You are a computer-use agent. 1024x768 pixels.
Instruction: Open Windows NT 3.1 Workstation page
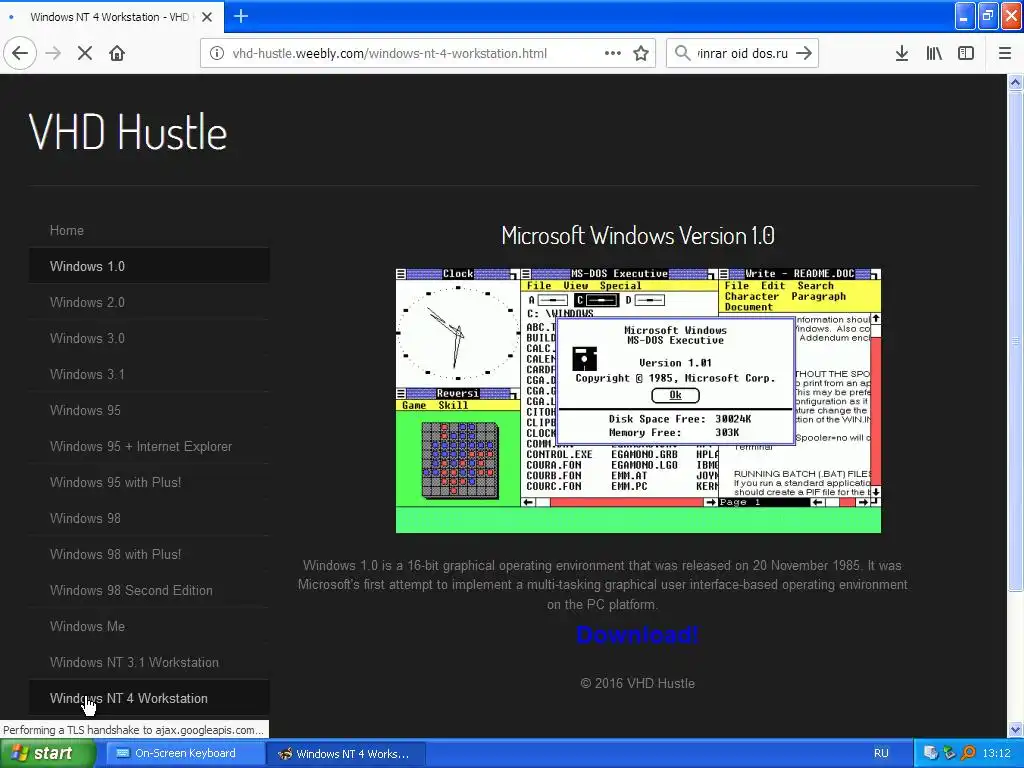(149, 662)
